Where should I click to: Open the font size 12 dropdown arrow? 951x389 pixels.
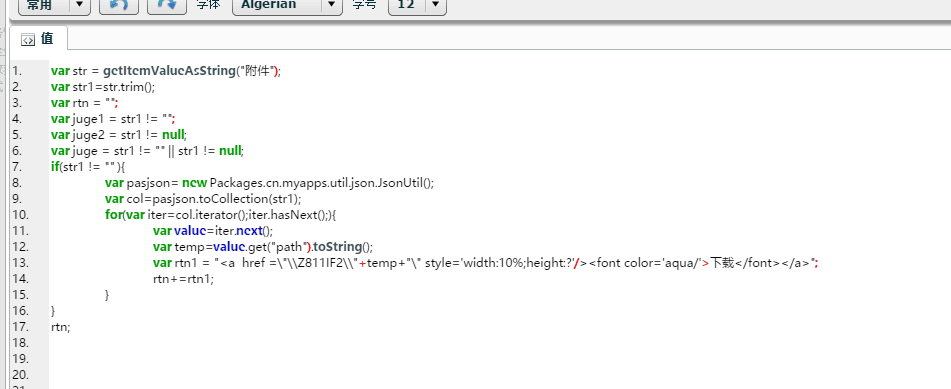coord(435,5)
